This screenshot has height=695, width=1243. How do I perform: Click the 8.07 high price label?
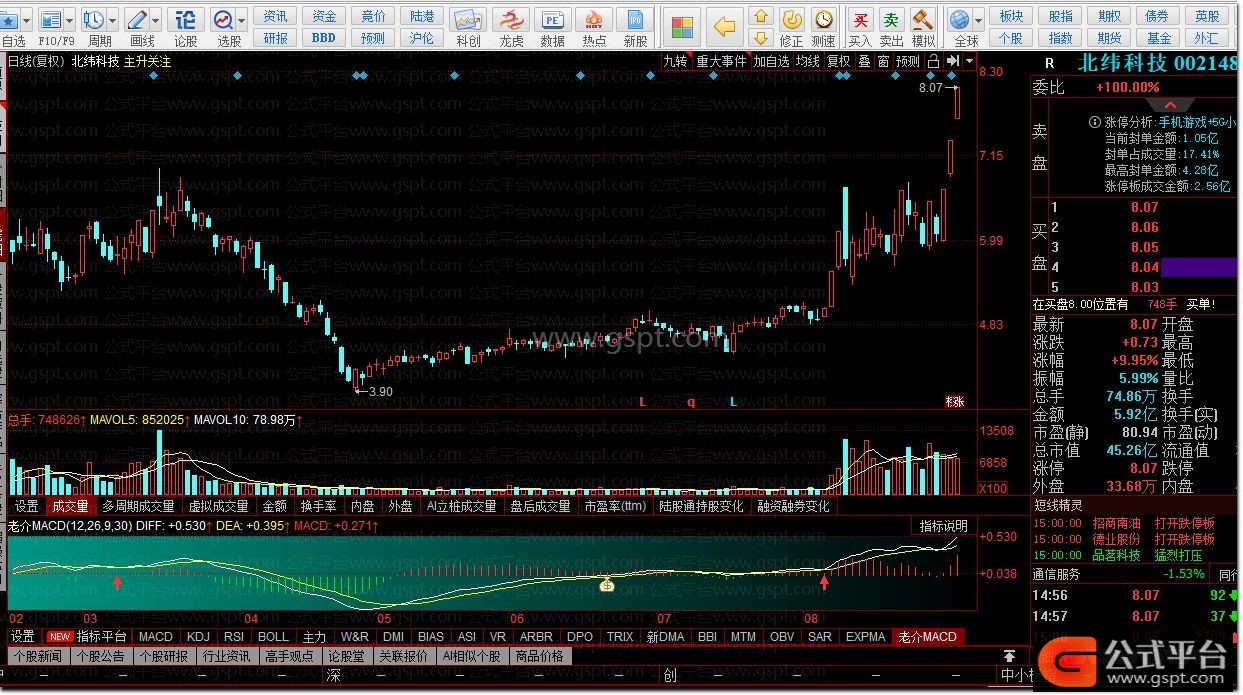[930, 88]
